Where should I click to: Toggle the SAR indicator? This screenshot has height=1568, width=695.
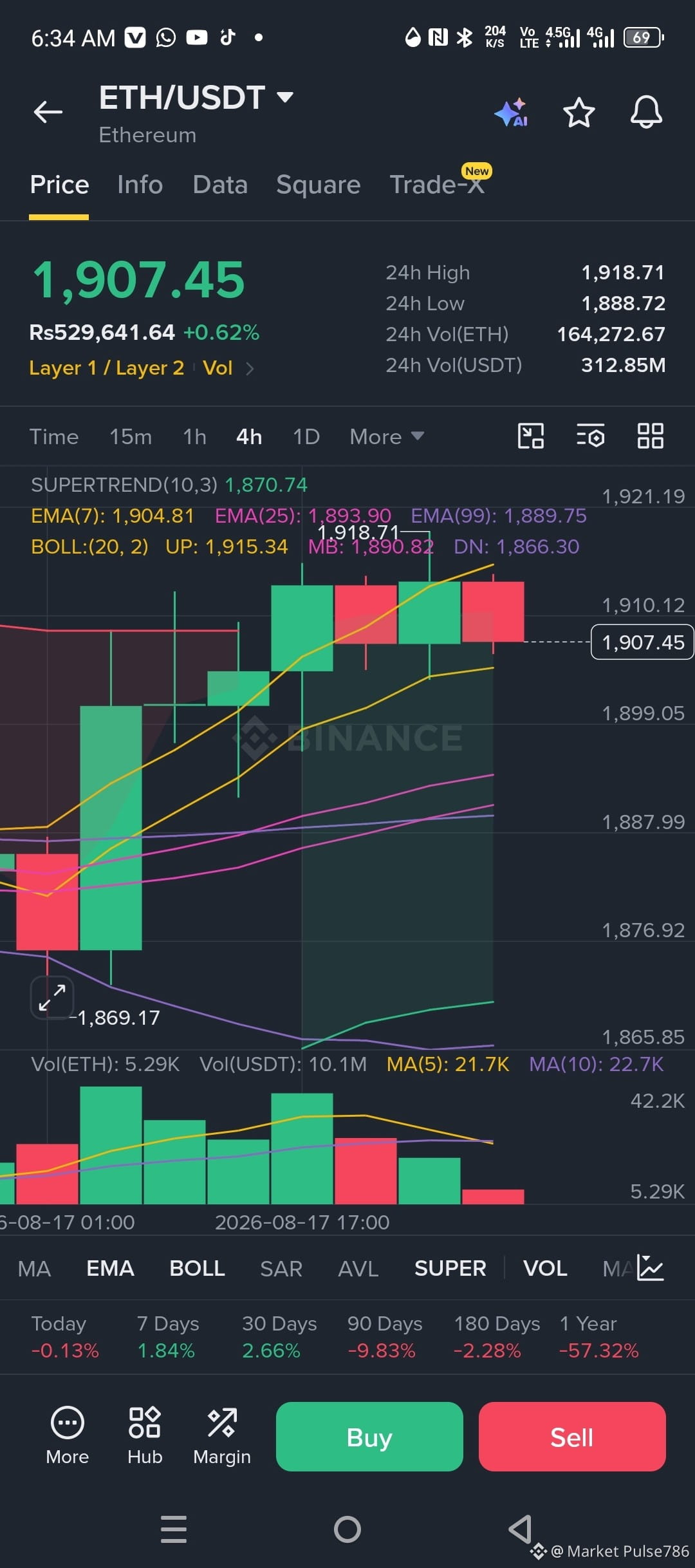tap(281, 1268)
